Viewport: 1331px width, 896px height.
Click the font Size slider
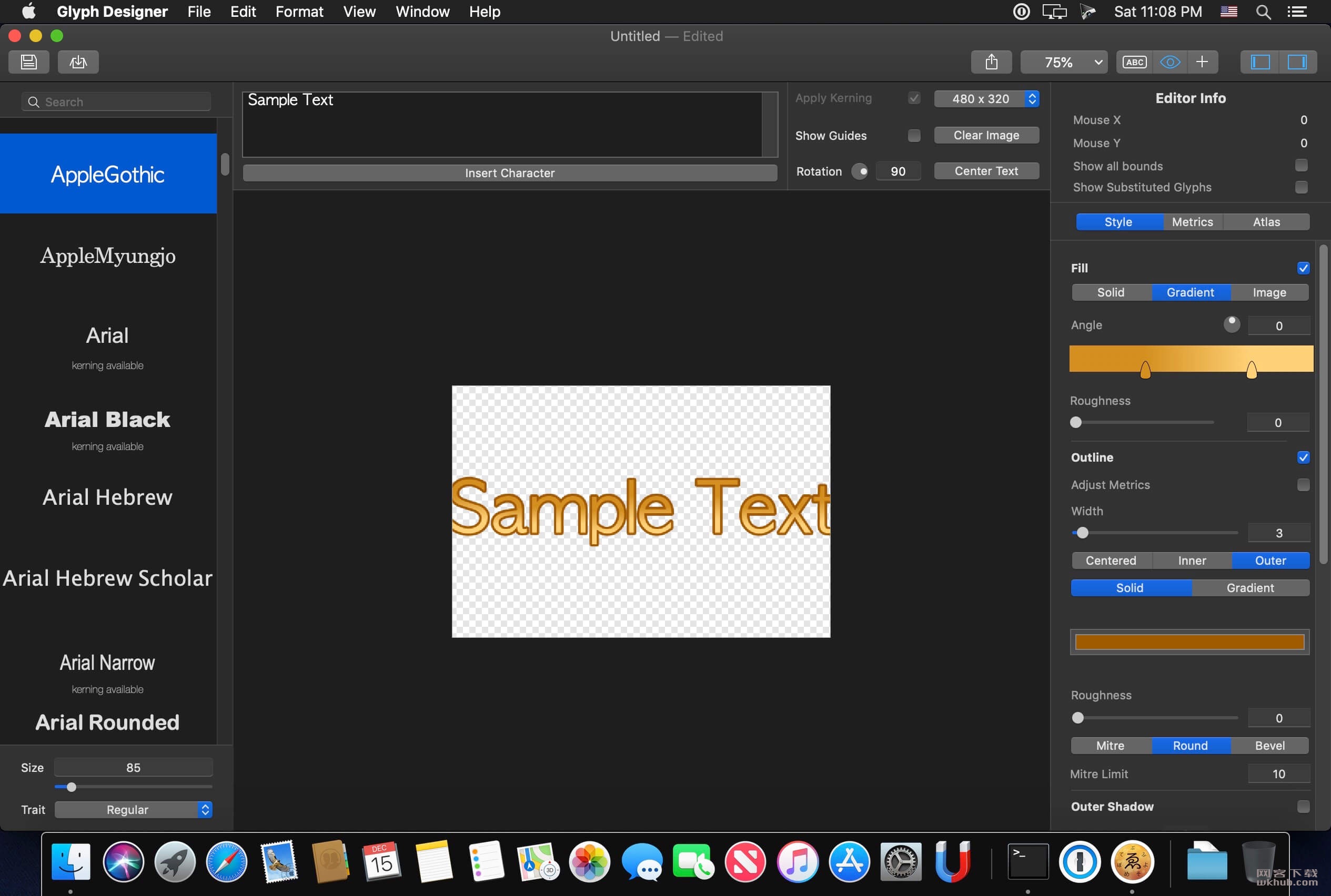[x=133, y=787]
